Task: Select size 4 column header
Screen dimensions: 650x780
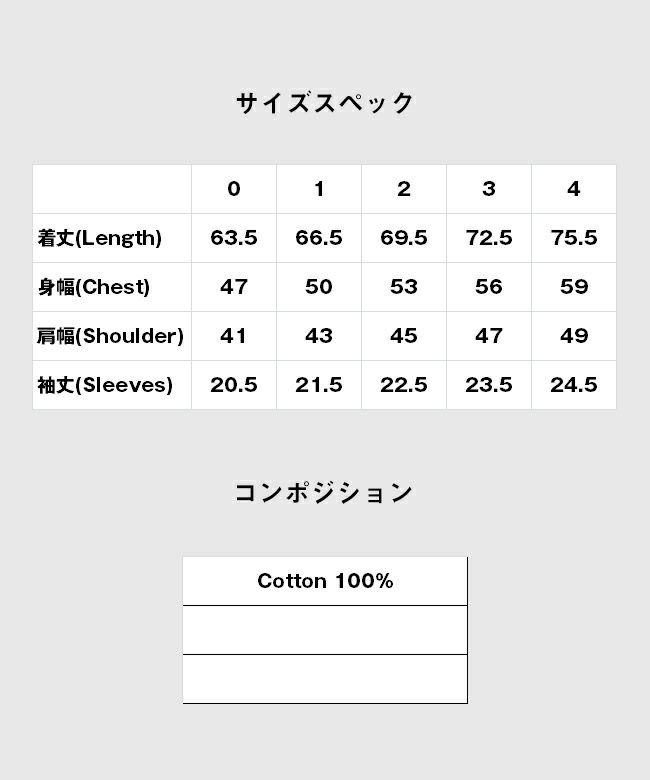Action: (574, 189)
